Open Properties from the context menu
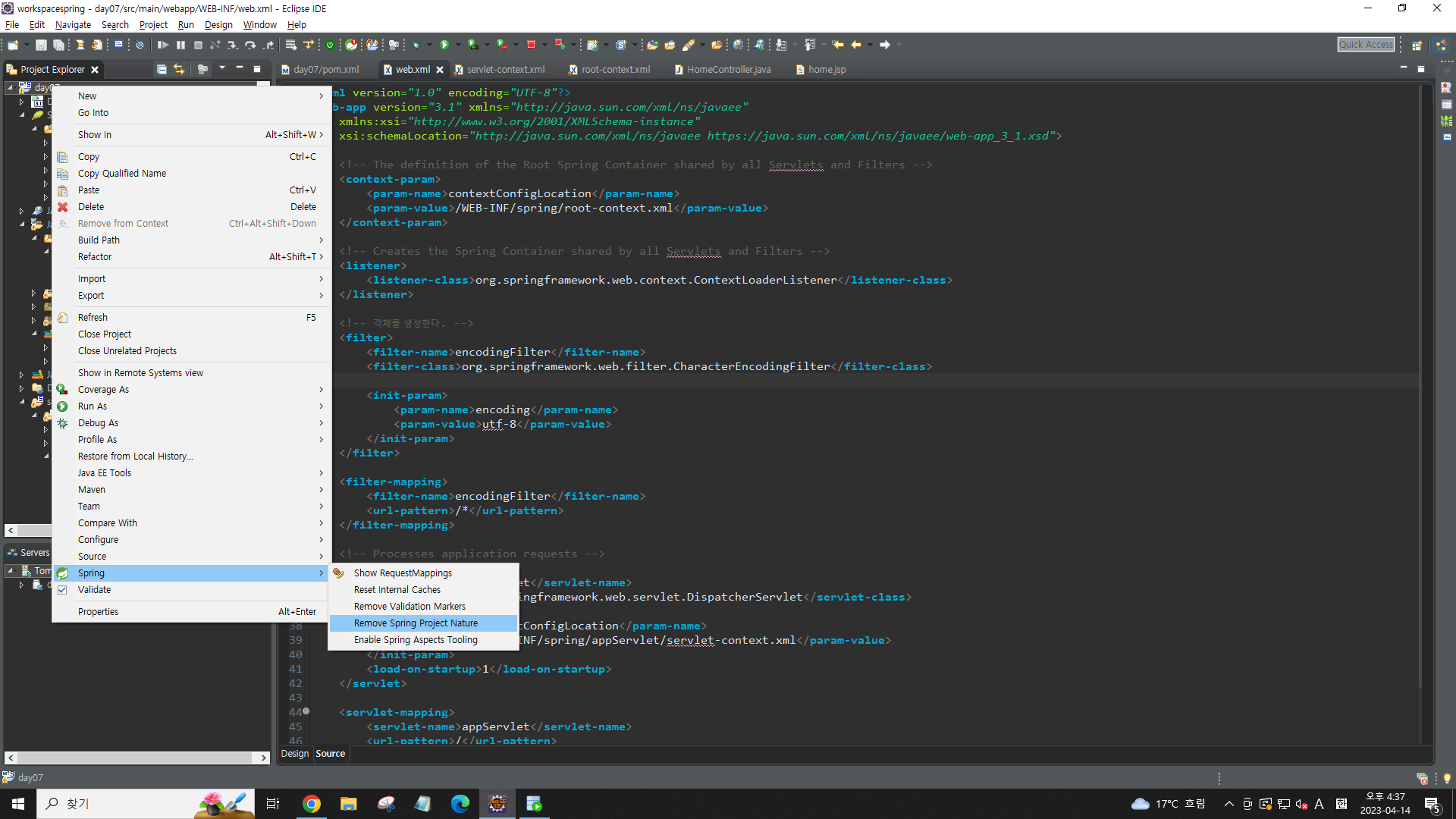Screen dimensions: 1456x819 [191, 612]
